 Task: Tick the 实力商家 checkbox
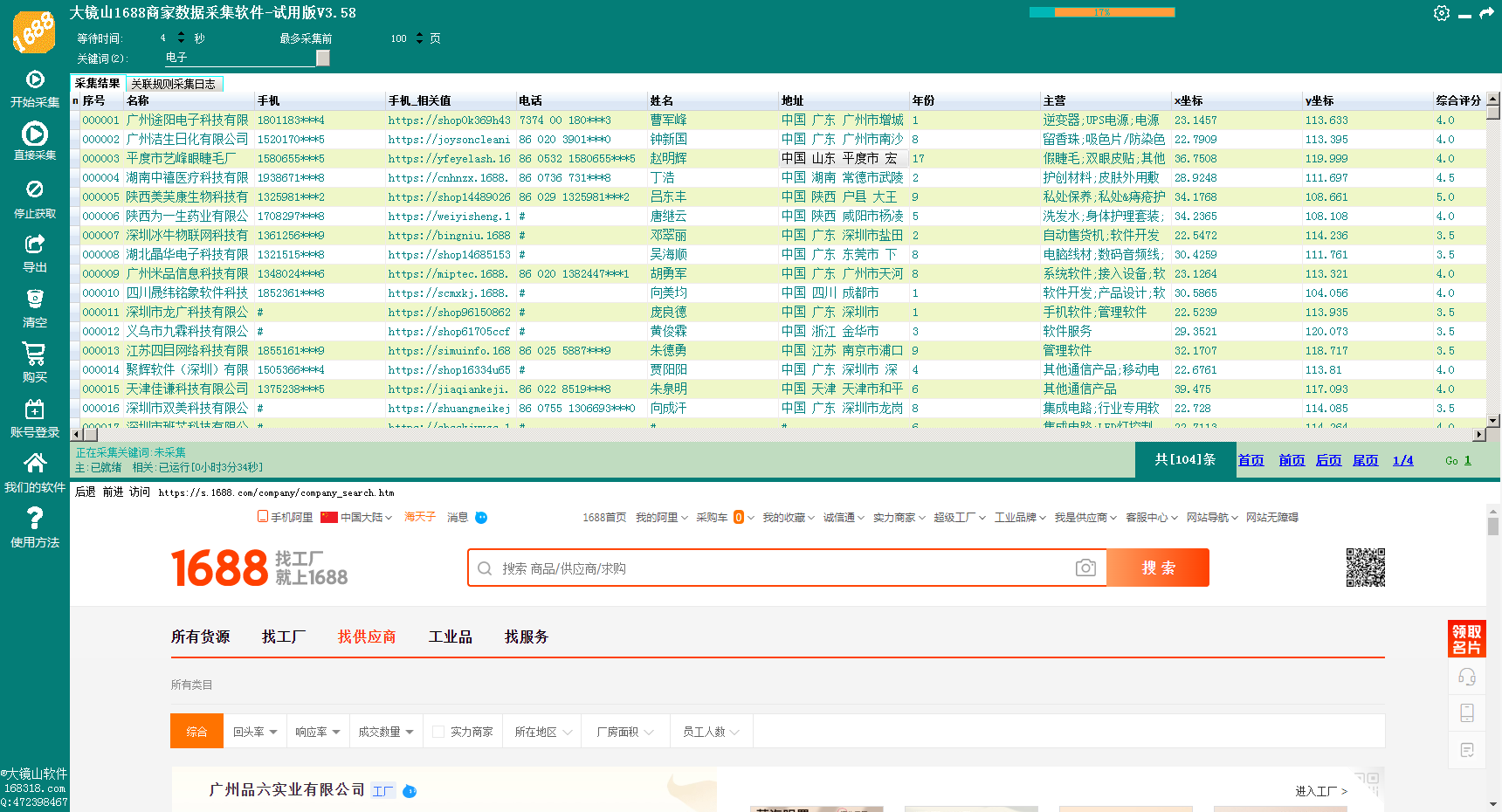coord(439,732)
